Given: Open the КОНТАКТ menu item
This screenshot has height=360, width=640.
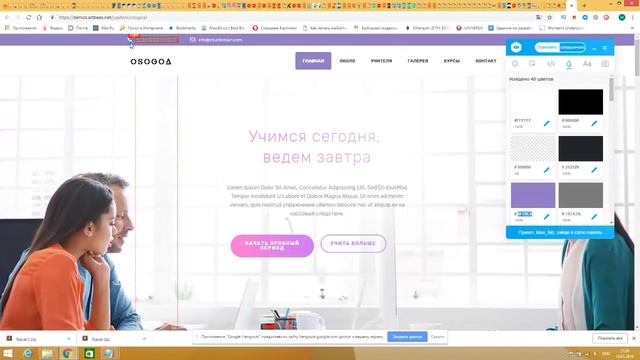Looking at the screenshot, I should [486, 61].
